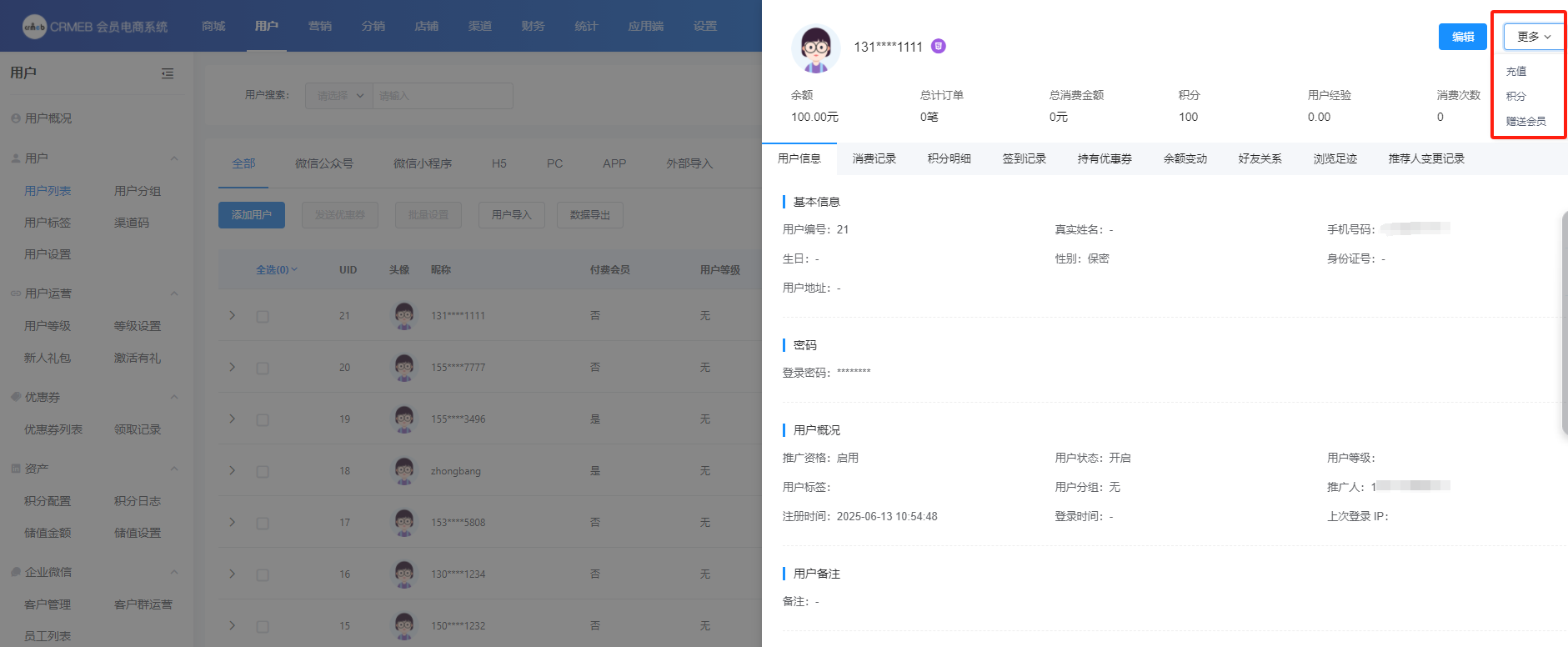Switch to the 消费记录 tab
The height and width of the screenshot is (647, 1568).
click(874, 158)
